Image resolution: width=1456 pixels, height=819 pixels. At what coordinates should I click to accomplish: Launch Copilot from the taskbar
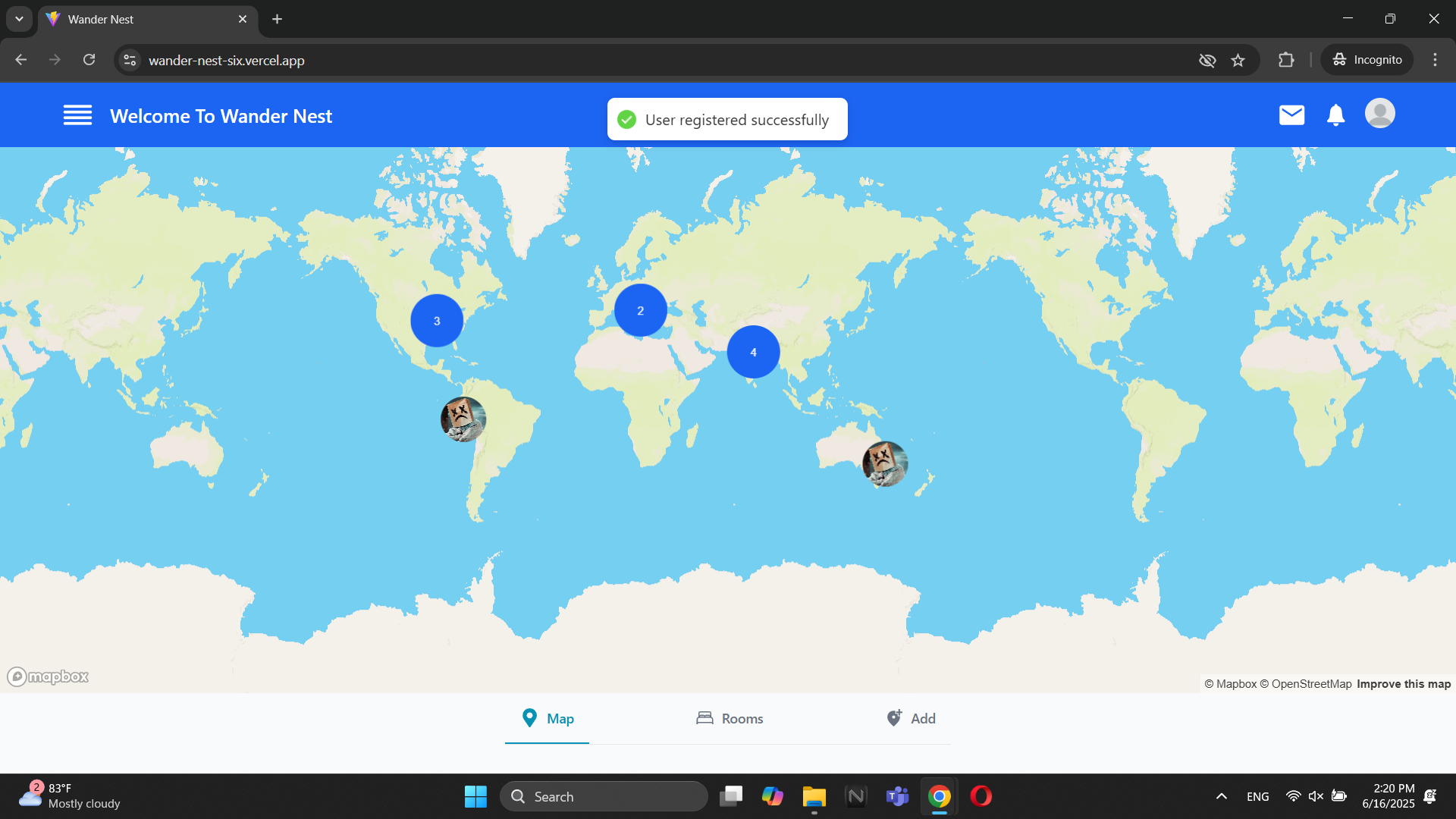click(x=772, y=796)
